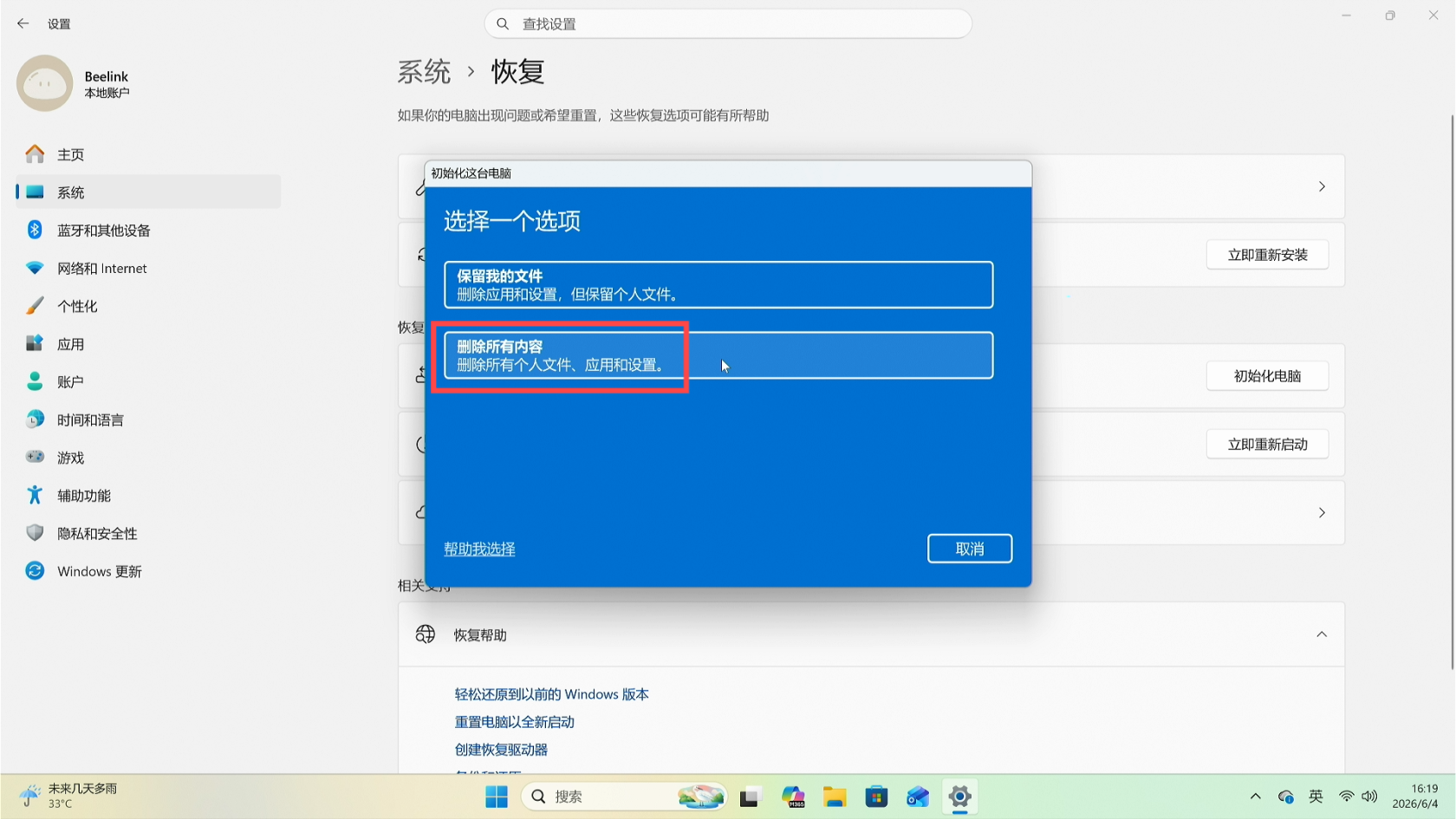Screen dimensions: 1456x819
Task: Open the Home (主页) sidebar item
Action: (147, 154)
